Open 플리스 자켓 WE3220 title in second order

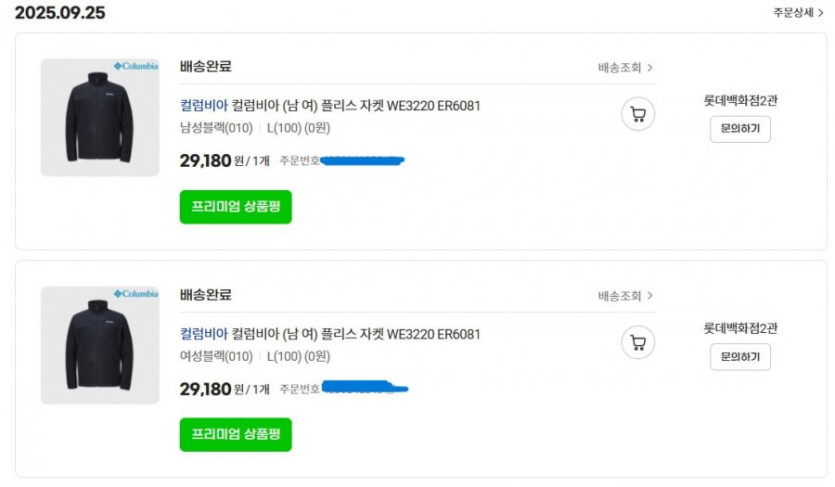tap(357, 334)
